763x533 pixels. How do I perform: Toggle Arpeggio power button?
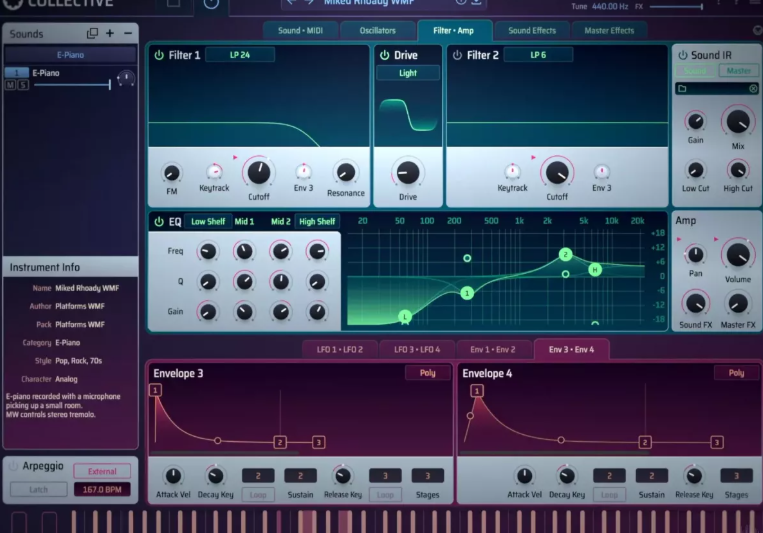(x=13, y=466)
